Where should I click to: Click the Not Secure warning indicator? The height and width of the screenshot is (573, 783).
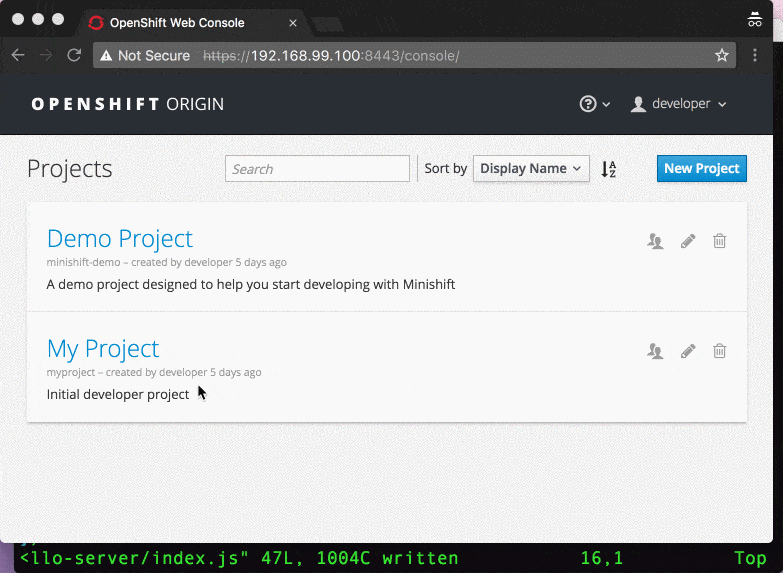point(145,55)
